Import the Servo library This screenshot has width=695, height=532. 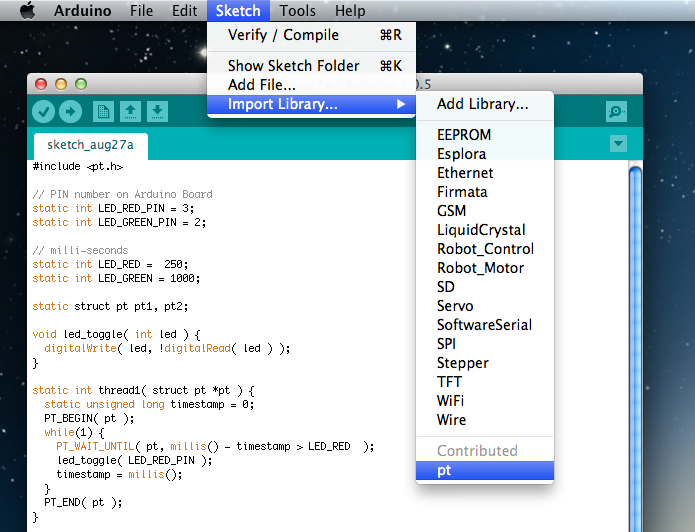(485, 306)
